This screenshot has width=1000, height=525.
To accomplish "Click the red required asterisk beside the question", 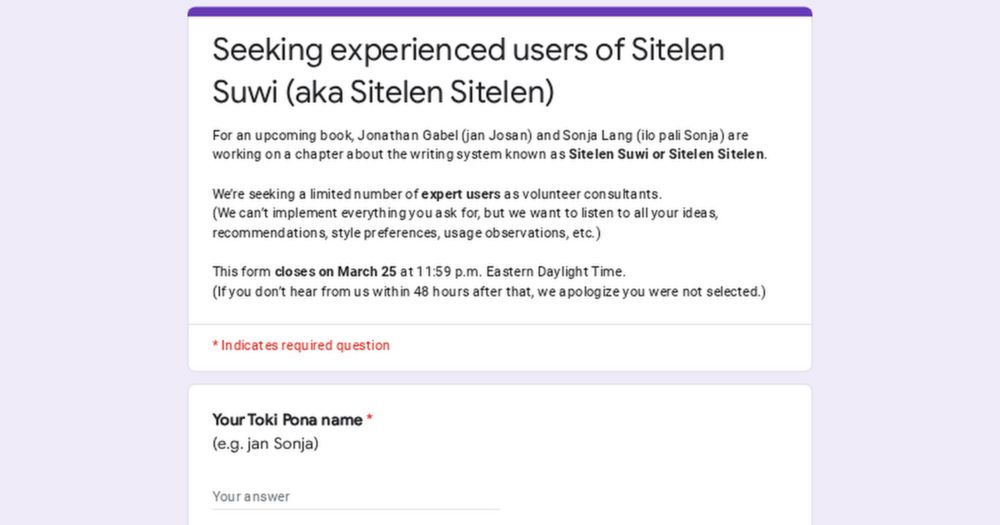I will (x=369, y=420).
